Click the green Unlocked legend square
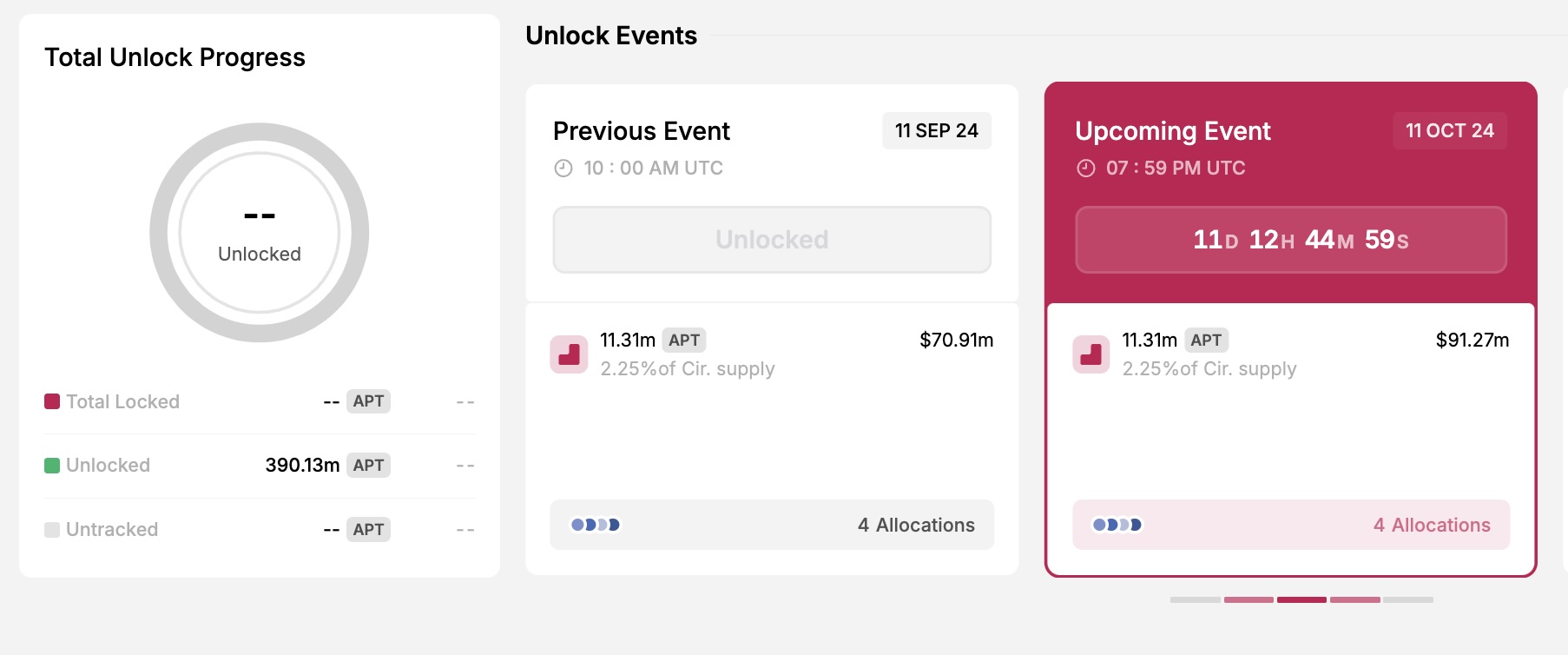Screen dimensions: 1568x655 coord(52,466)
